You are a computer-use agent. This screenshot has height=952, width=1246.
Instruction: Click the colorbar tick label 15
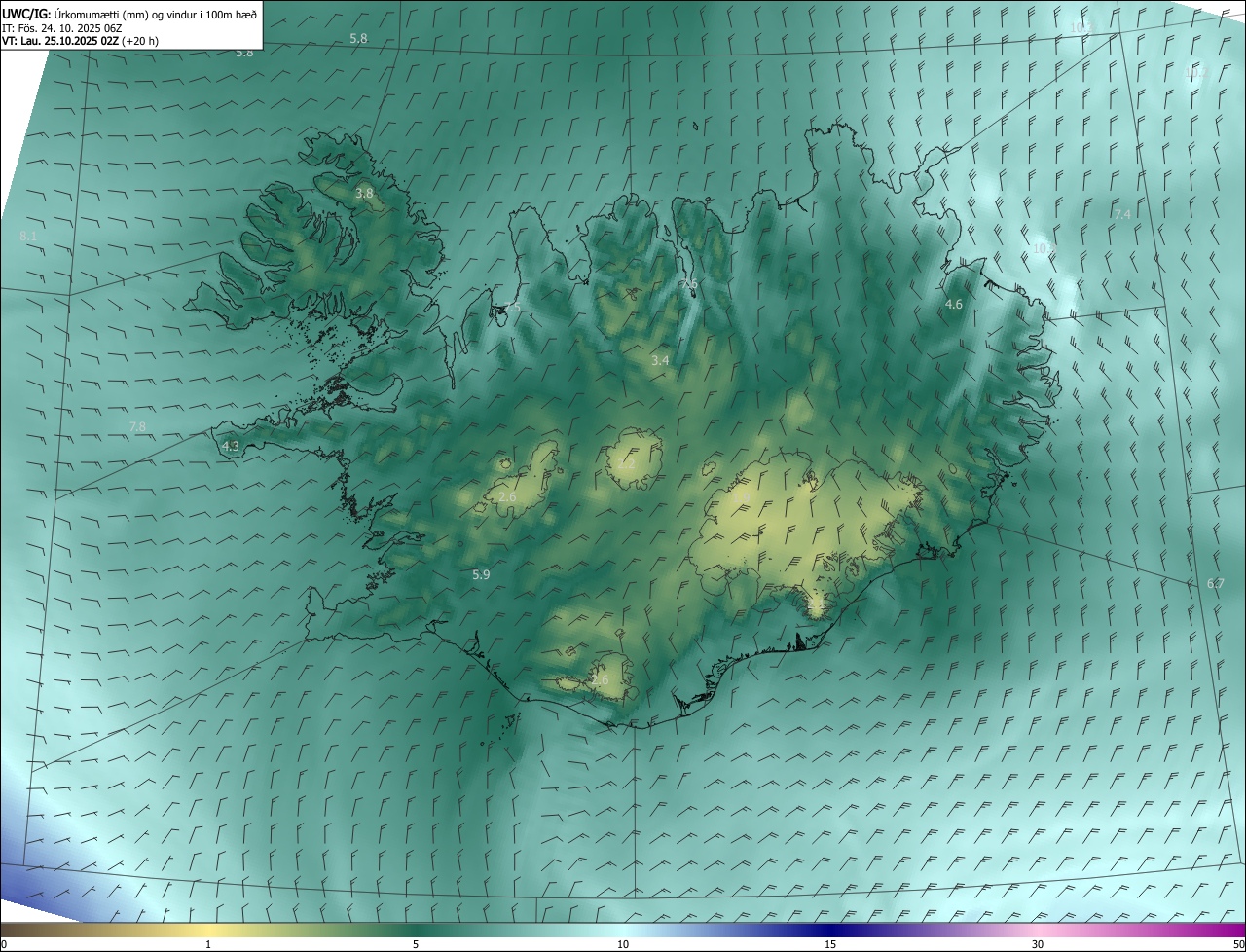tap(830, 944)
